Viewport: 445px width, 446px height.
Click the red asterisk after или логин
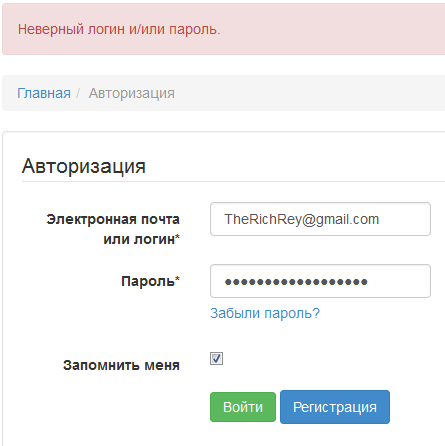coord(178,236)
